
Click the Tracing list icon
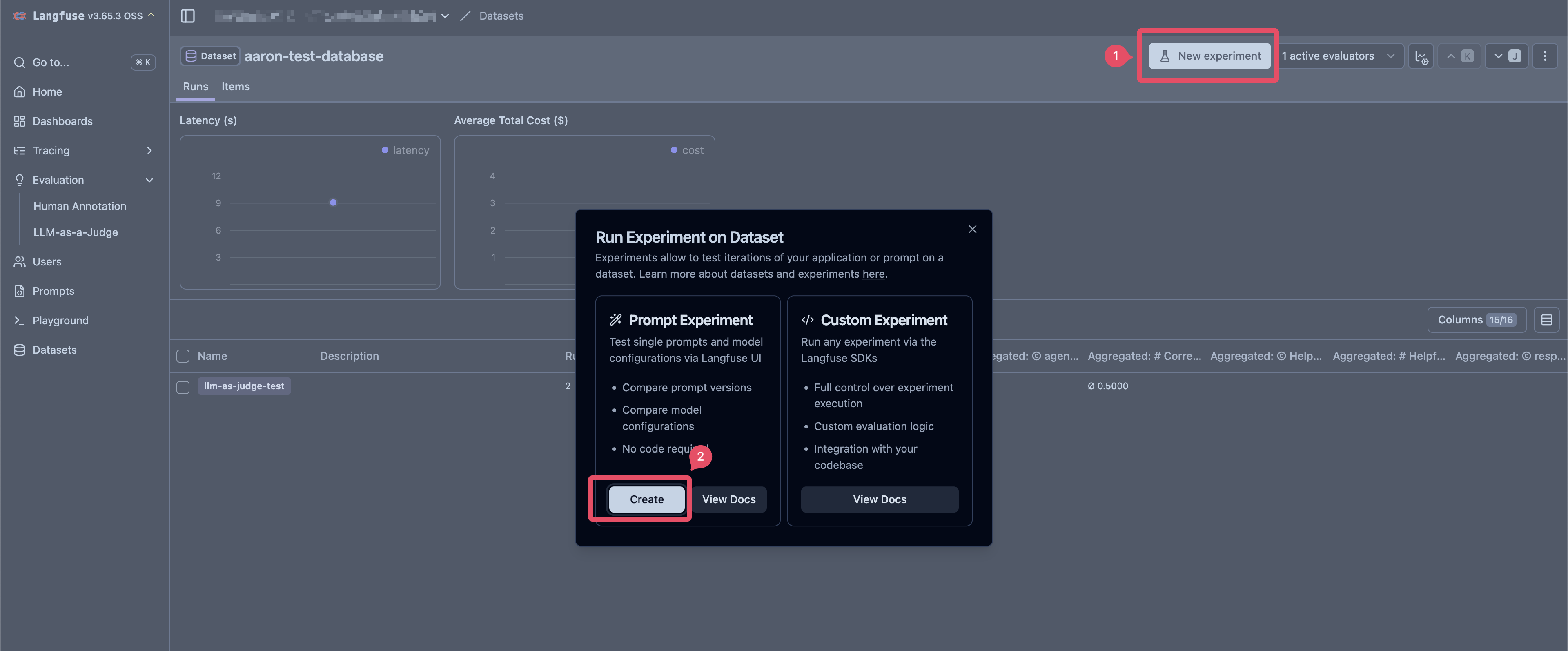point(20,150)
